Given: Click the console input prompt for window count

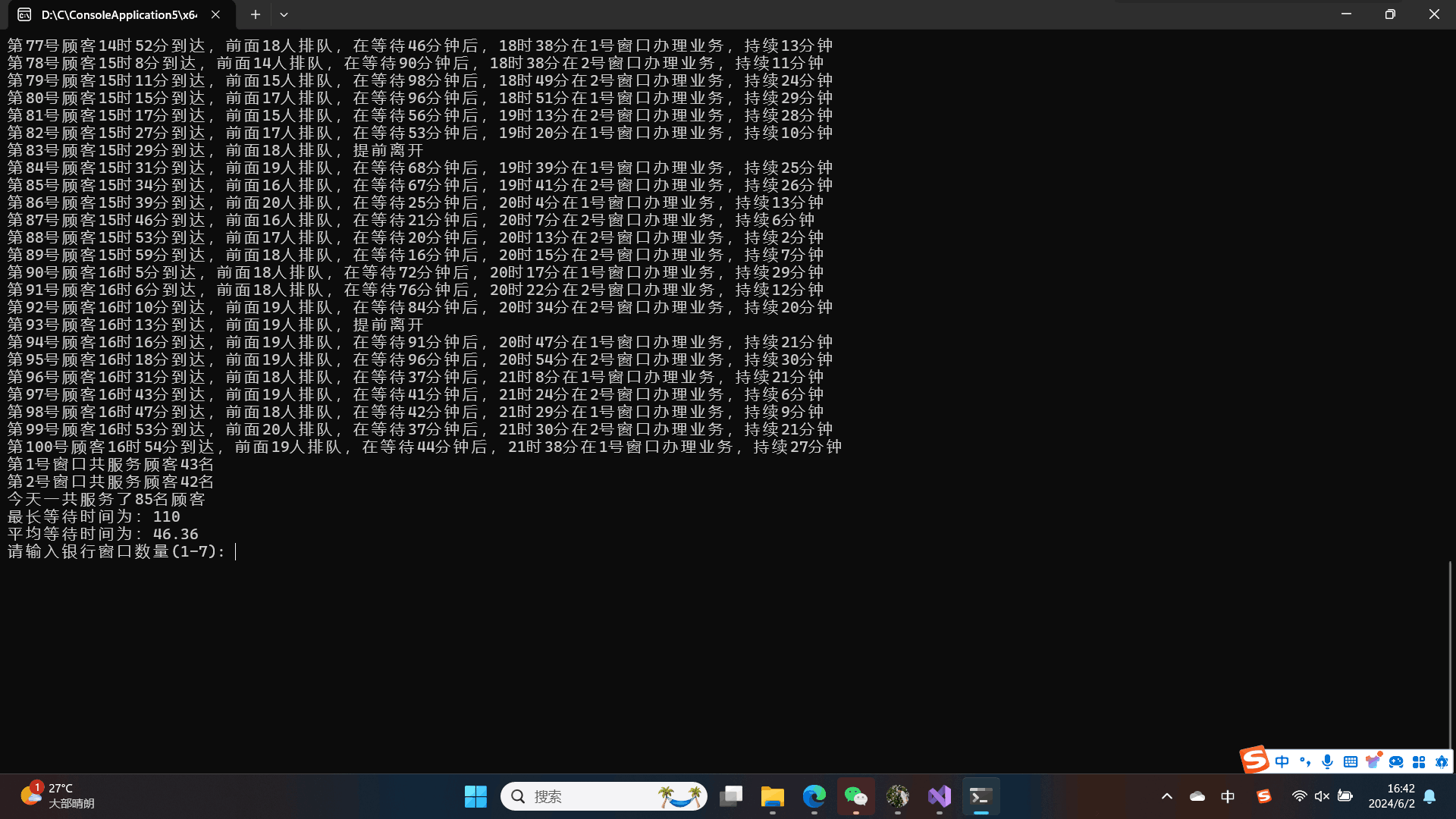Looking at the screenshot, I should 235,552.
